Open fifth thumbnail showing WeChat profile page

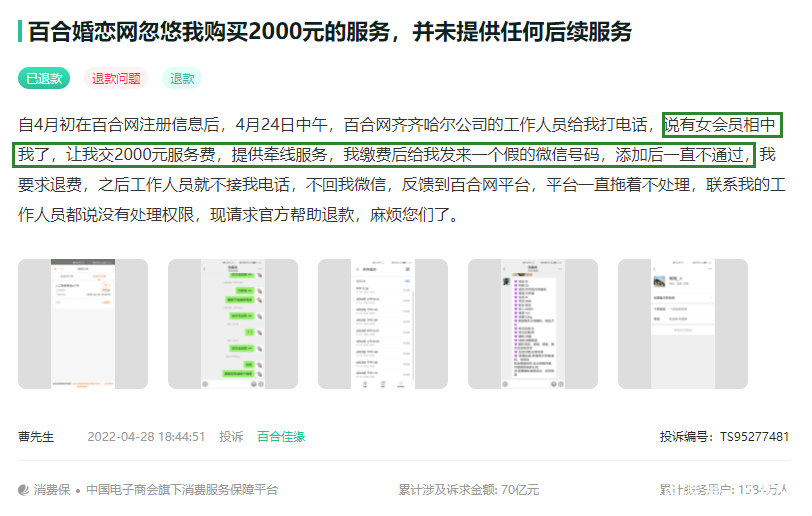683,324
